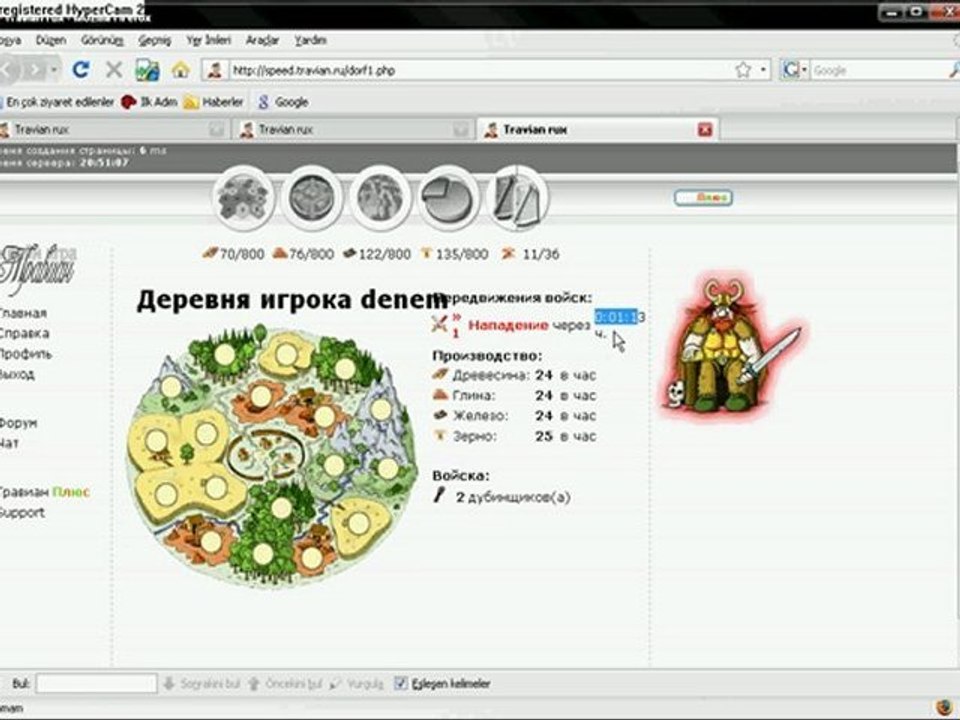Open the Google bookmark
960x720 pixels.
pyautogui.click(x=282, y=102)
